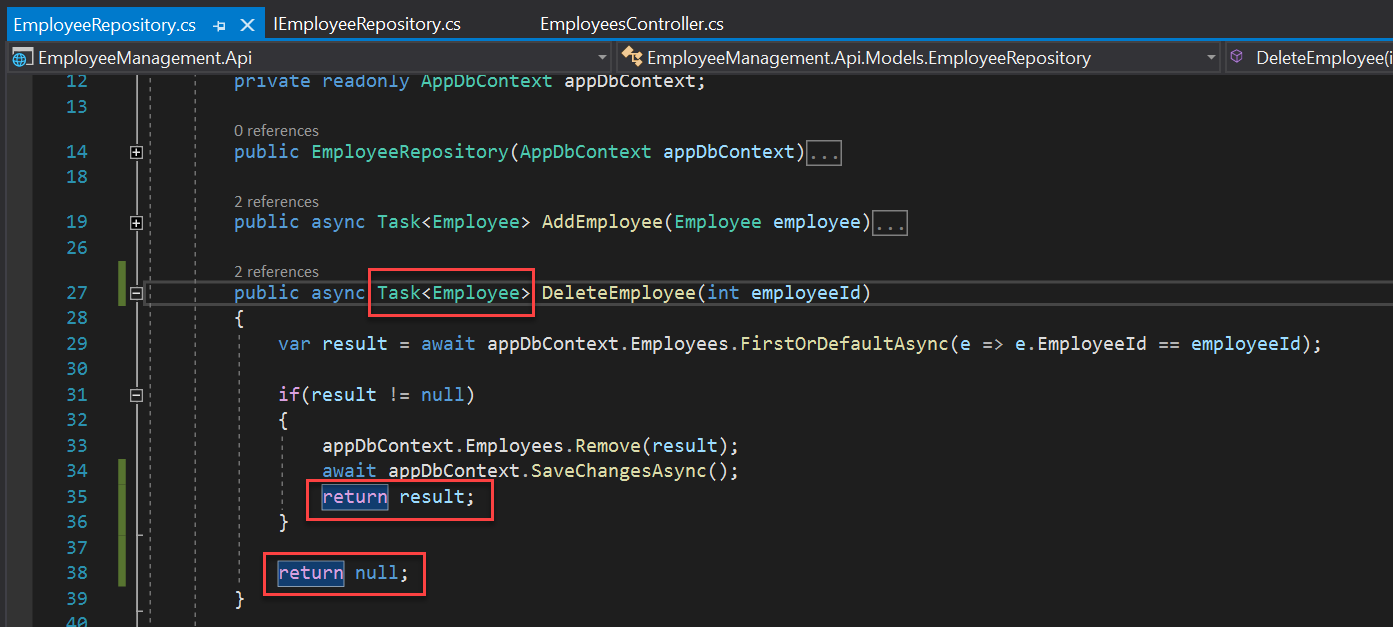Screen dimensions: 1393x627
Task: Click '0 references' above the constructor
Action: (x=275, y=131)
